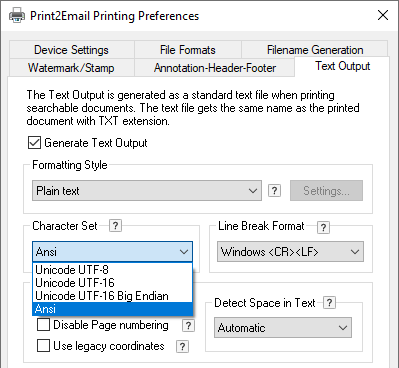Click the Settings... button

point(326,191)
